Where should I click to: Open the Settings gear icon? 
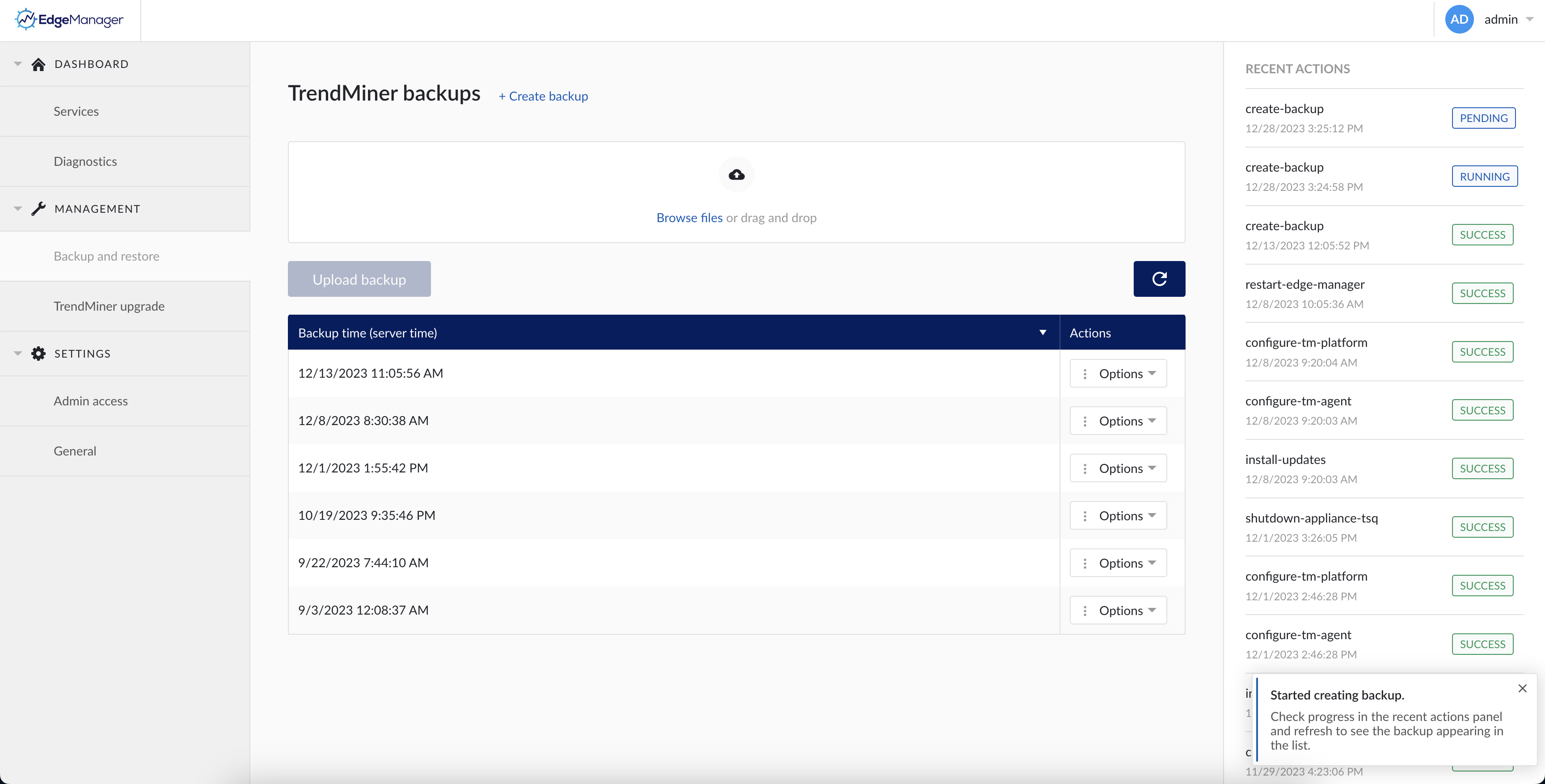(x=38, y=353)
